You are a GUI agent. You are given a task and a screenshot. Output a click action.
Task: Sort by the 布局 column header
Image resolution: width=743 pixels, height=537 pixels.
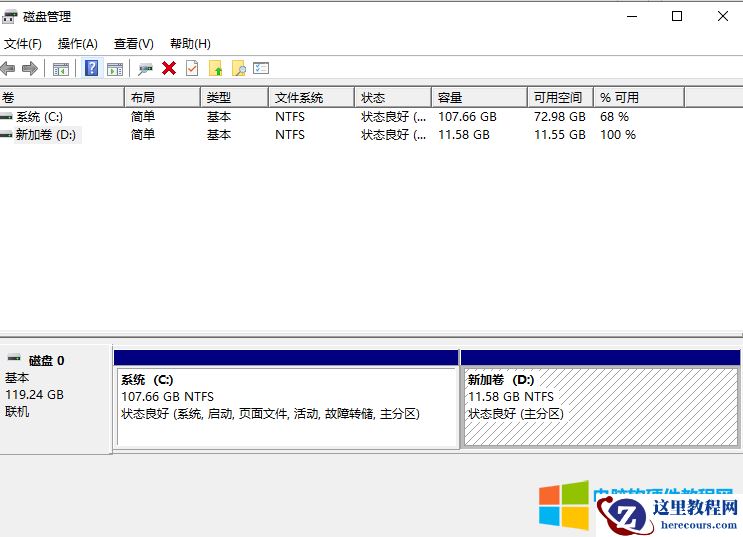click(x=163, y=98)
